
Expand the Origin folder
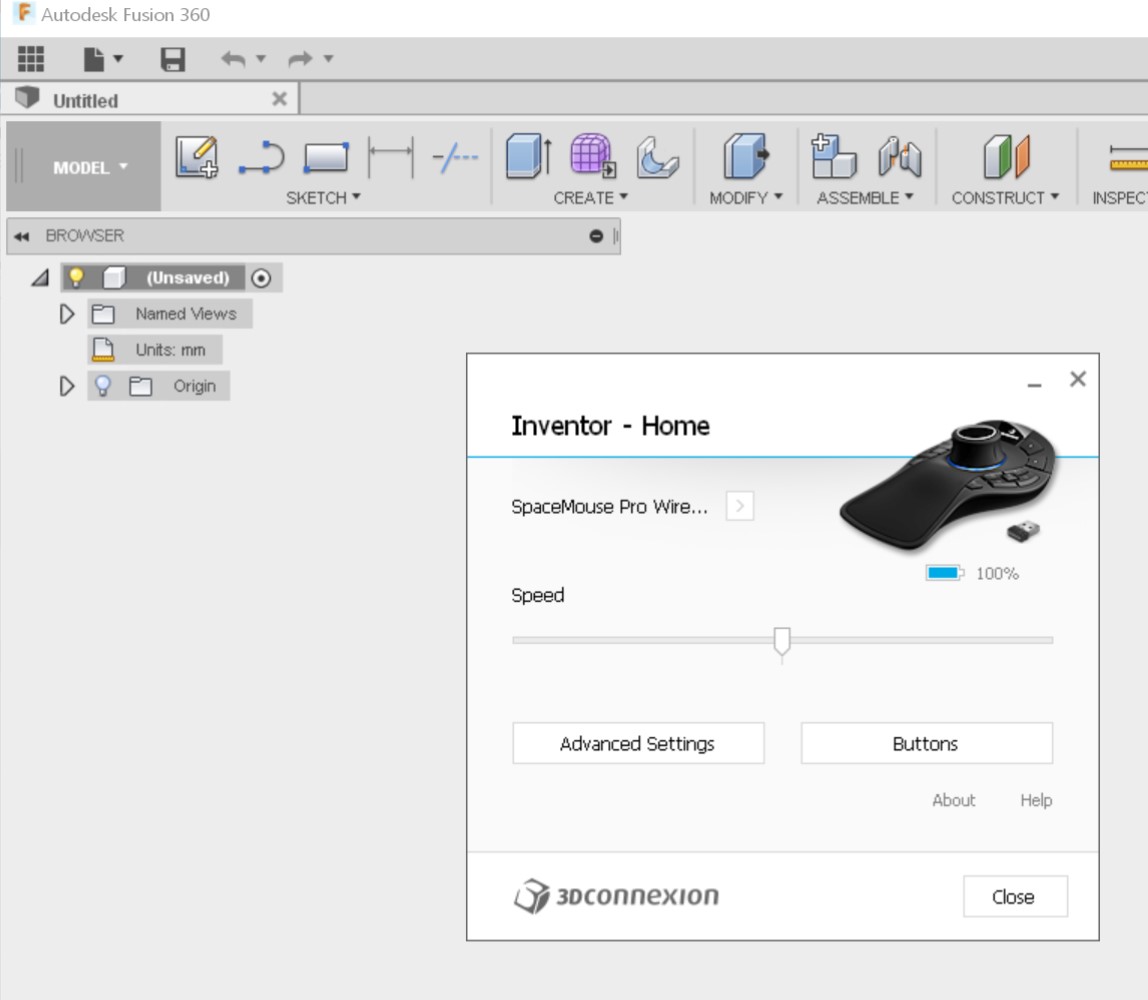pyautogui.click(x=67, y=386)
